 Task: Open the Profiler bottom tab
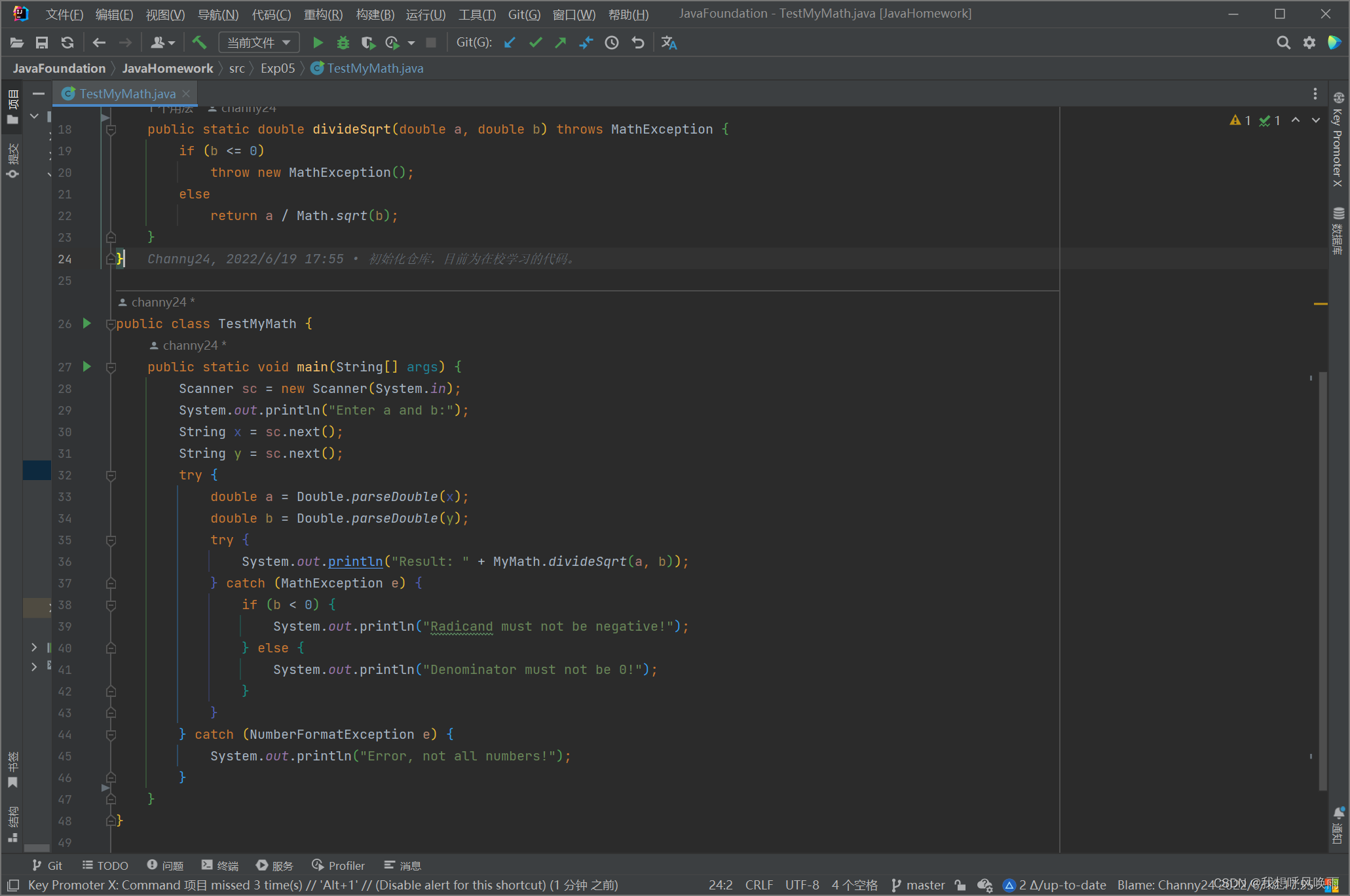339,865
